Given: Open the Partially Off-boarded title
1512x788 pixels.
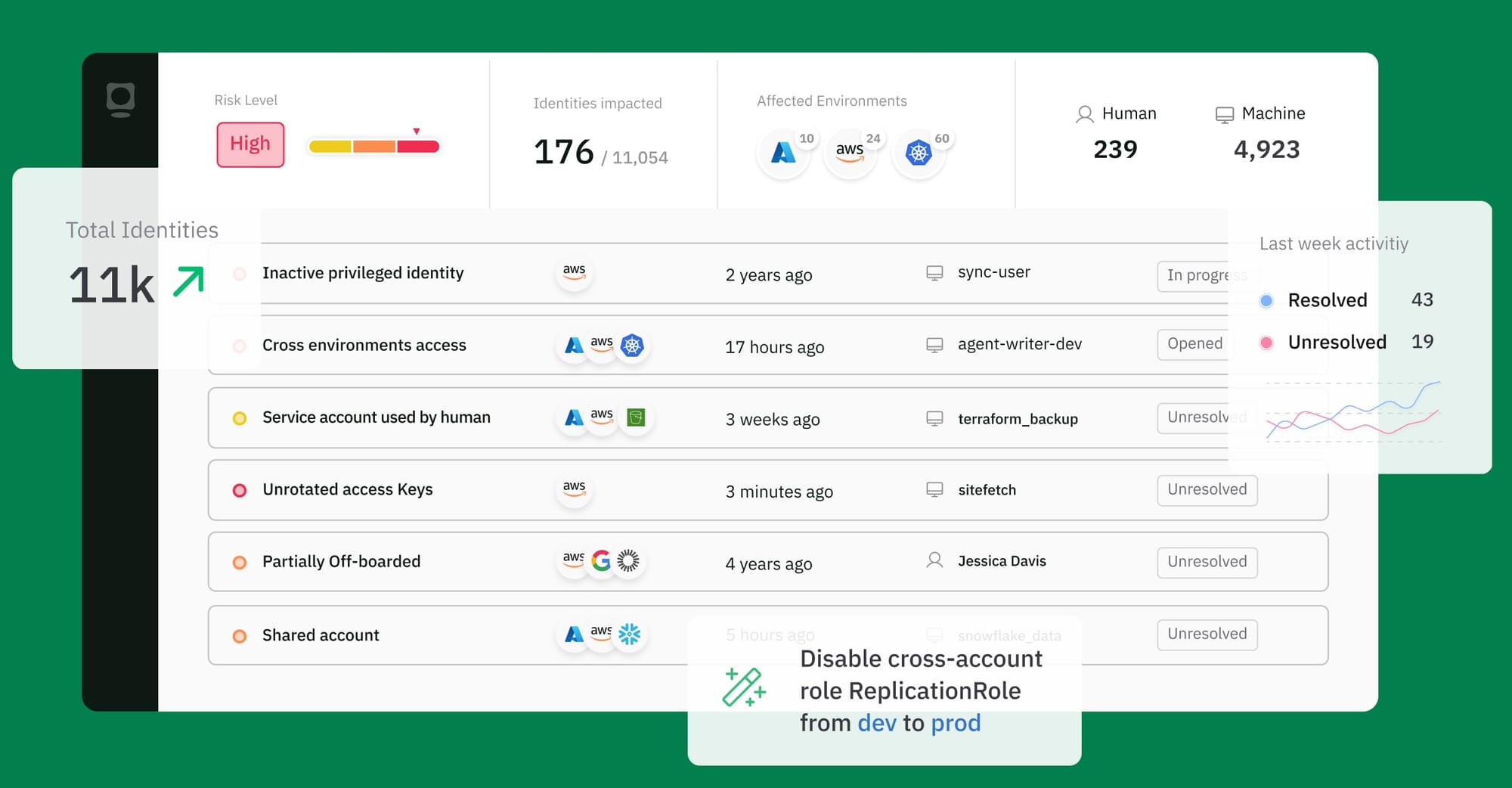Looking at the screenshot, I should [342, 562].
